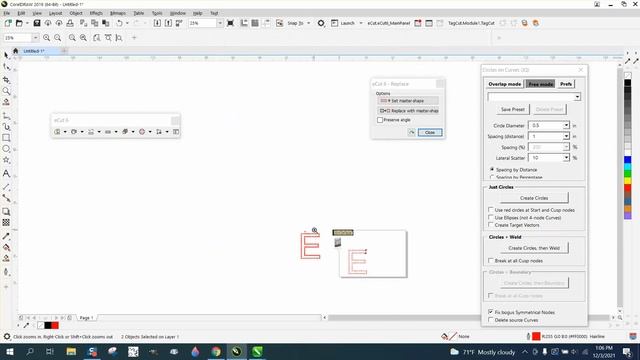The image size is (640, 360).
Task: Open the Circle Diameter dropdown
Action: tap(566, 125)
